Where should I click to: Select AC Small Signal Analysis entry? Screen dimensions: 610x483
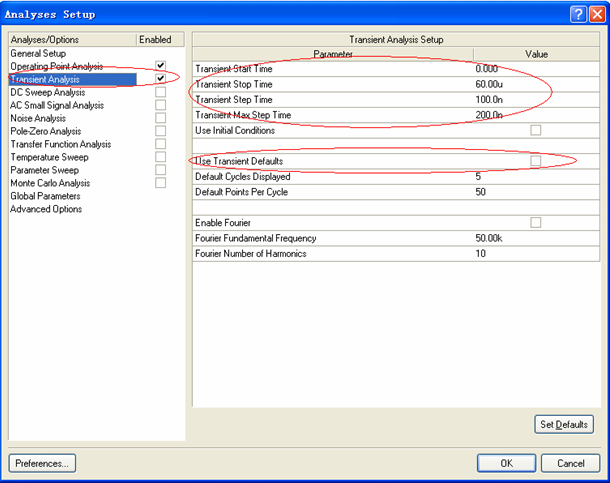[x=57, y=105]
